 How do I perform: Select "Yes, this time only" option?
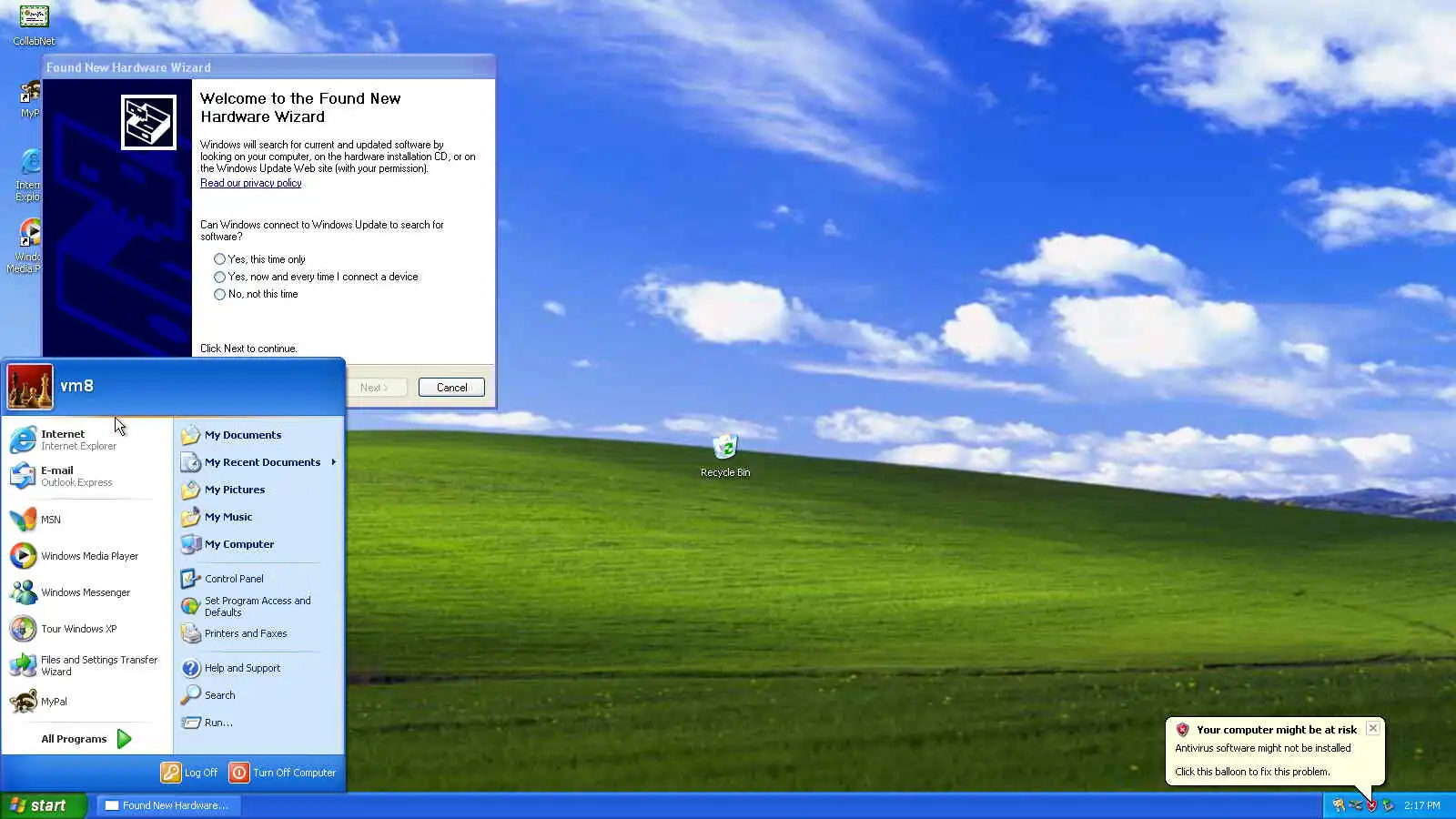259,259
